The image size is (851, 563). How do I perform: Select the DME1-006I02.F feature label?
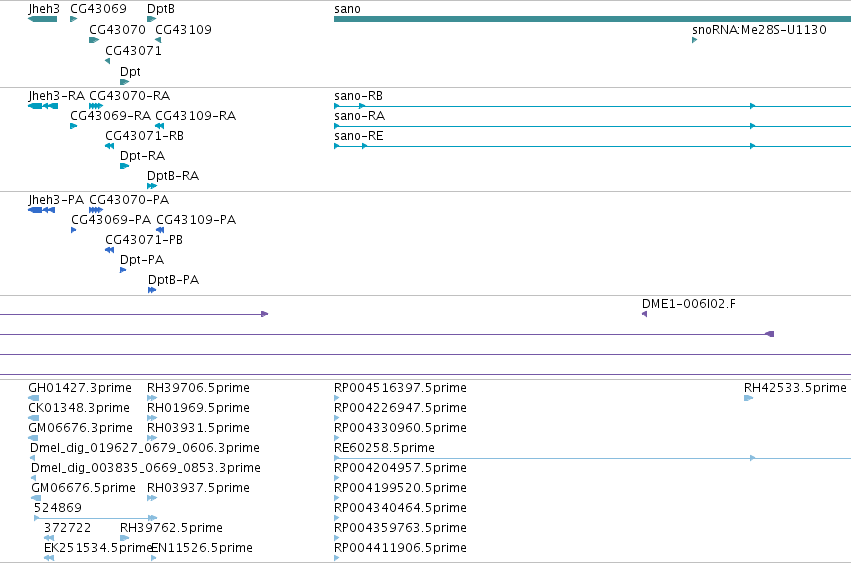pyautogui.click(x=689, y=303)
